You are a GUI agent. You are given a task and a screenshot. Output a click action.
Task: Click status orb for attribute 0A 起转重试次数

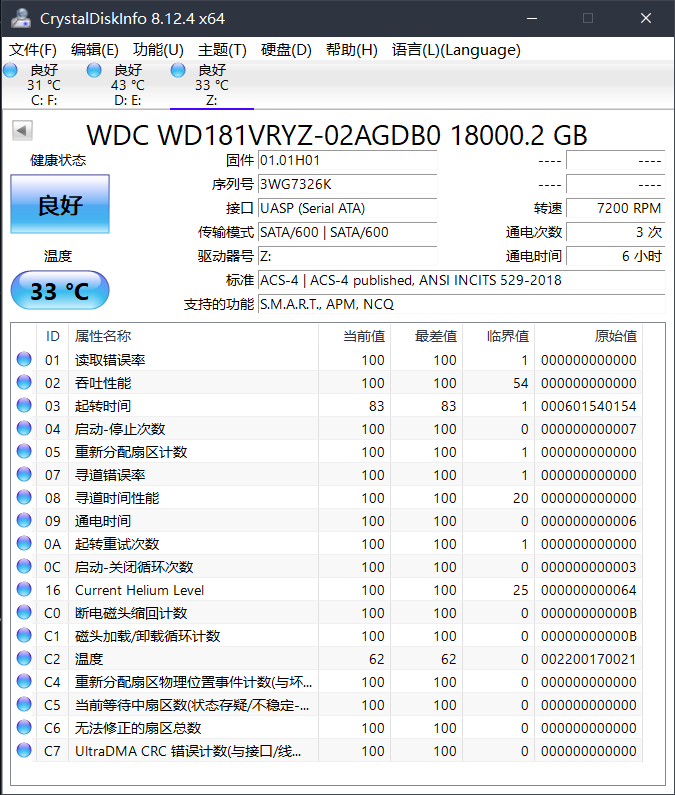(24, 543)
